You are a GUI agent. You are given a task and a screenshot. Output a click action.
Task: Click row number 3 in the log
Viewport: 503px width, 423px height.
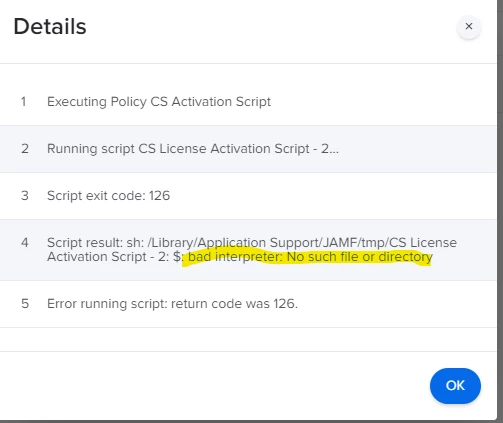pyautogui.click(x=25, y=196)
